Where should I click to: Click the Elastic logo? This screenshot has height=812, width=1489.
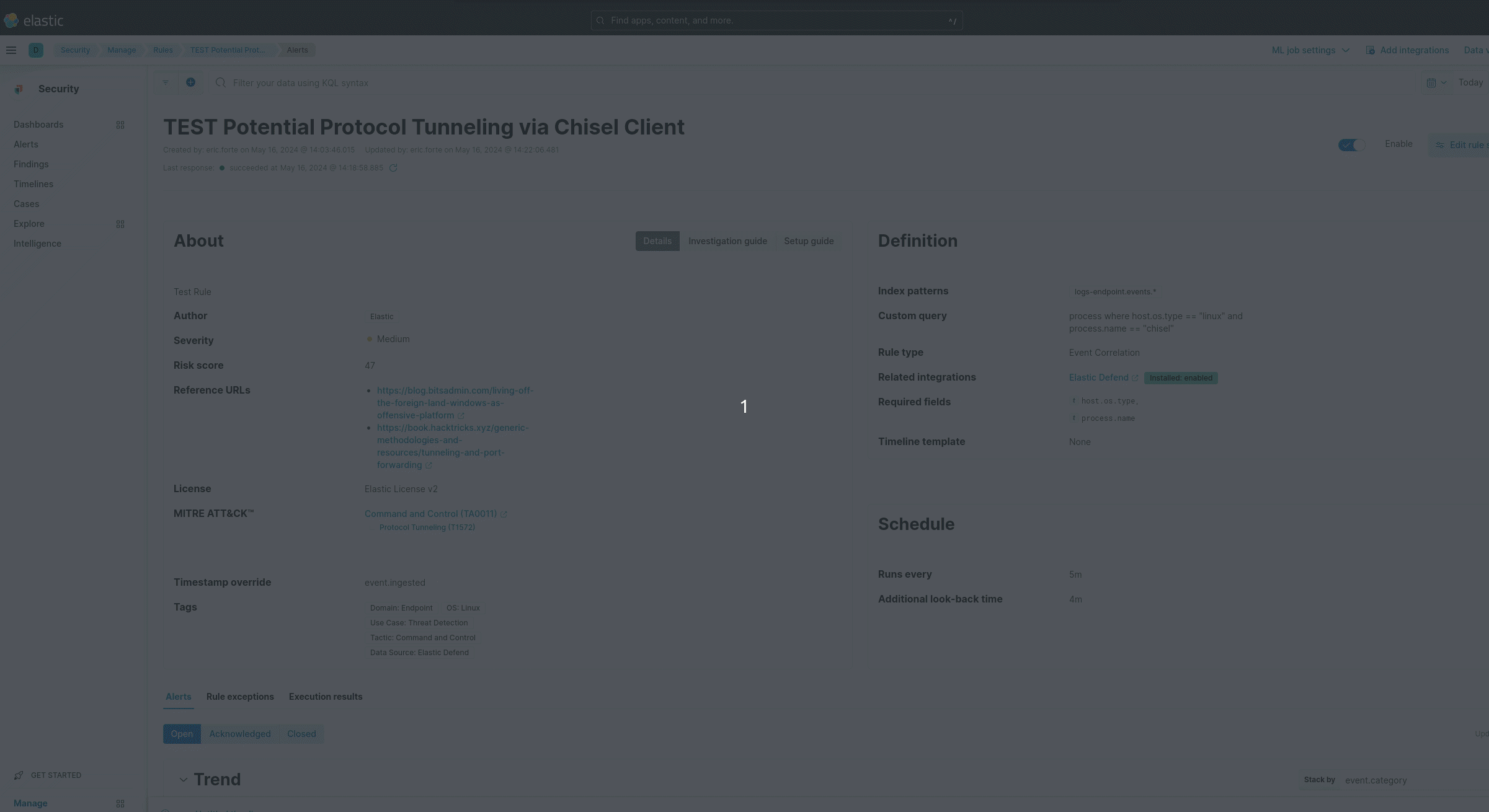(x=34, y=20)
